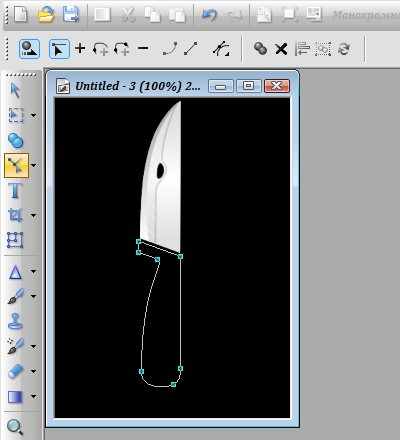Click the Save floppy disk icon
This screenshot has width=400, height=440.
pos(71,14)
